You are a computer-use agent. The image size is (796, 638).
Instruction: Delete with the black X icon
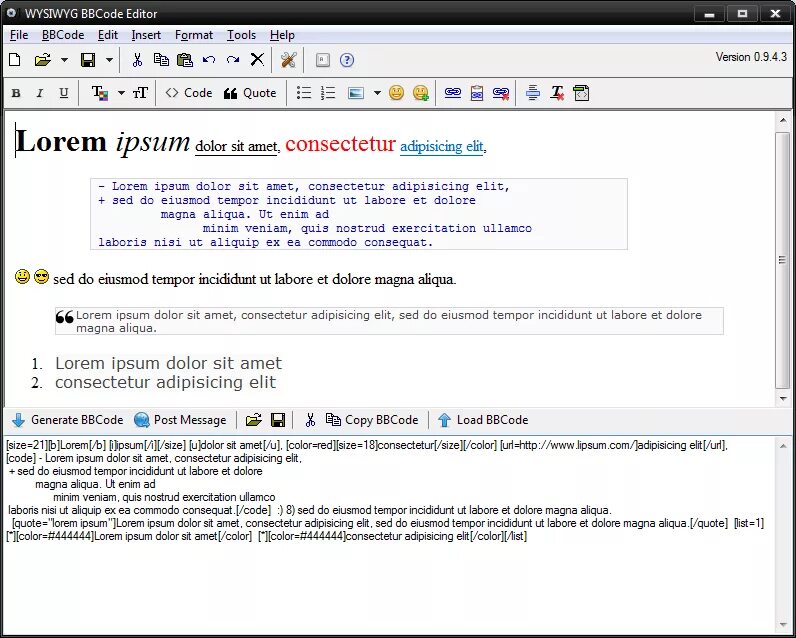pos(257,60)
